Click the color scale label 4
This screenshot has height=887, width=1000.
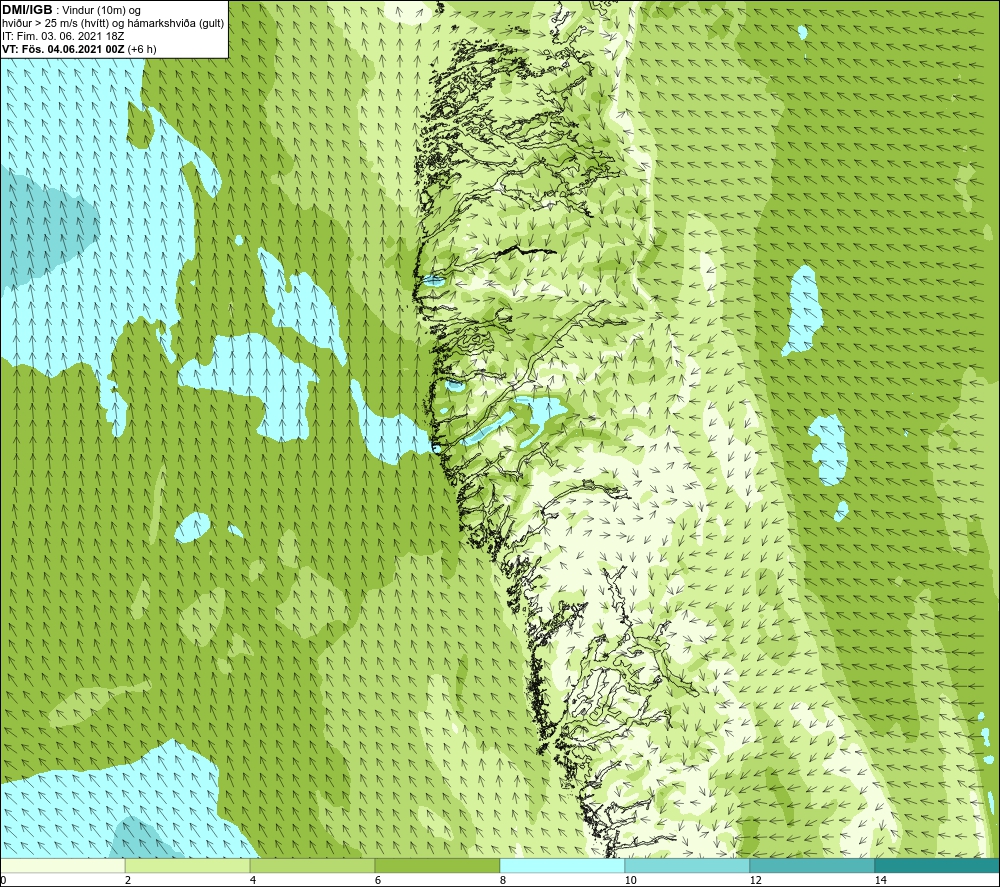(x=253, y=881)
